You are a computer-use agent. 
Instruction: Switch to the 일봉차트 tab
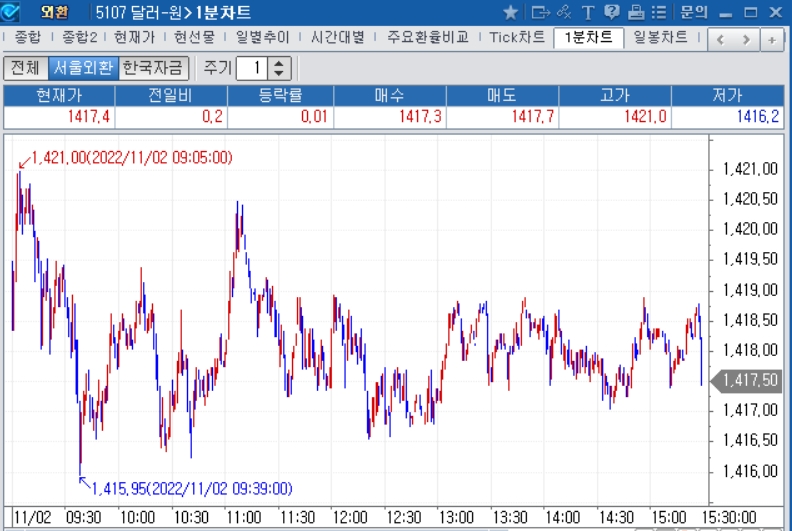point(661,37)
